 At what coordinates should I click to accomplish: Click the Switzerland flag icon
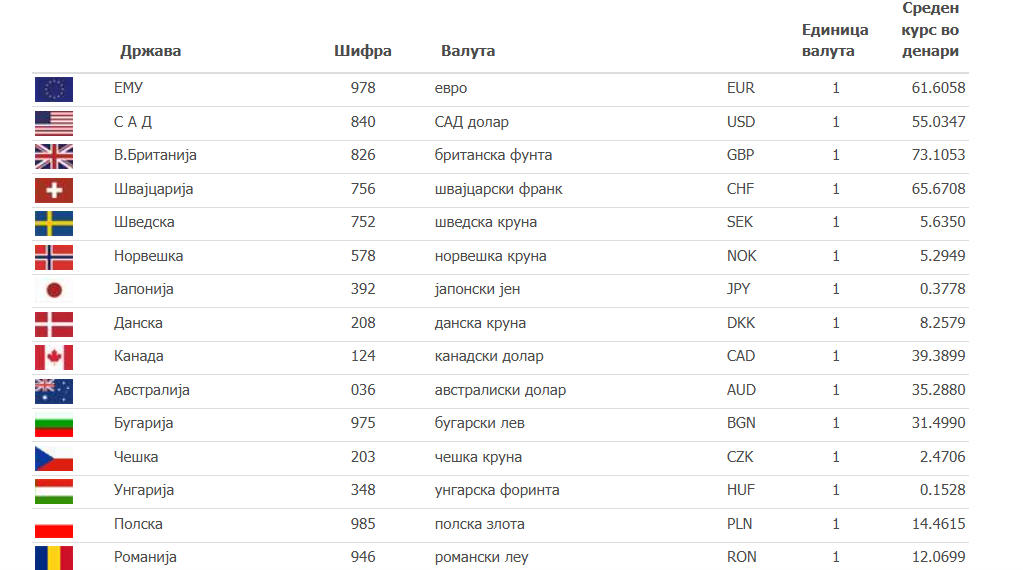[x=54, y=190]
